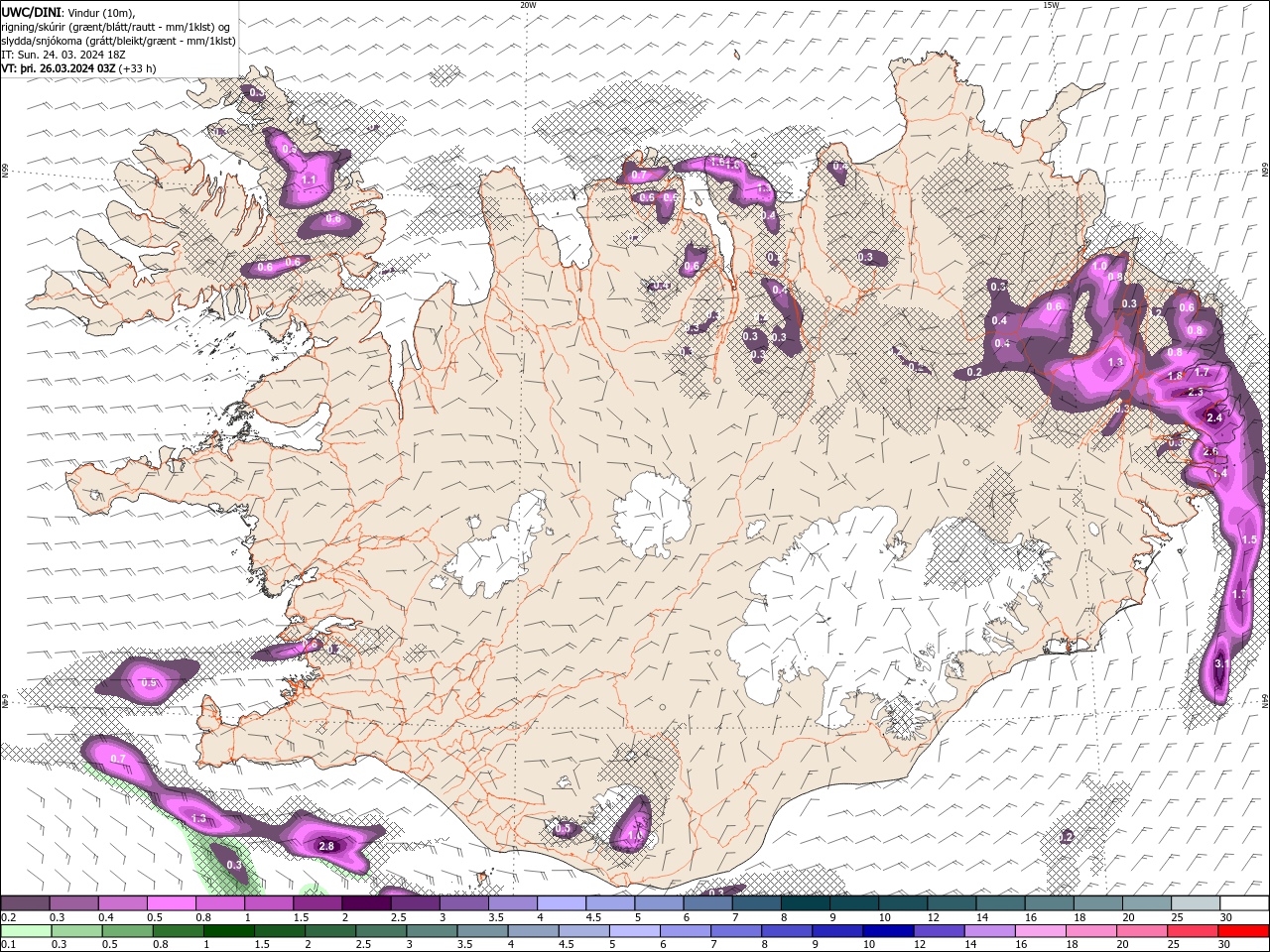Click the bottom-row legend label '0.1'
Screen dimensions: 1270x952
(x=8, y=945)
